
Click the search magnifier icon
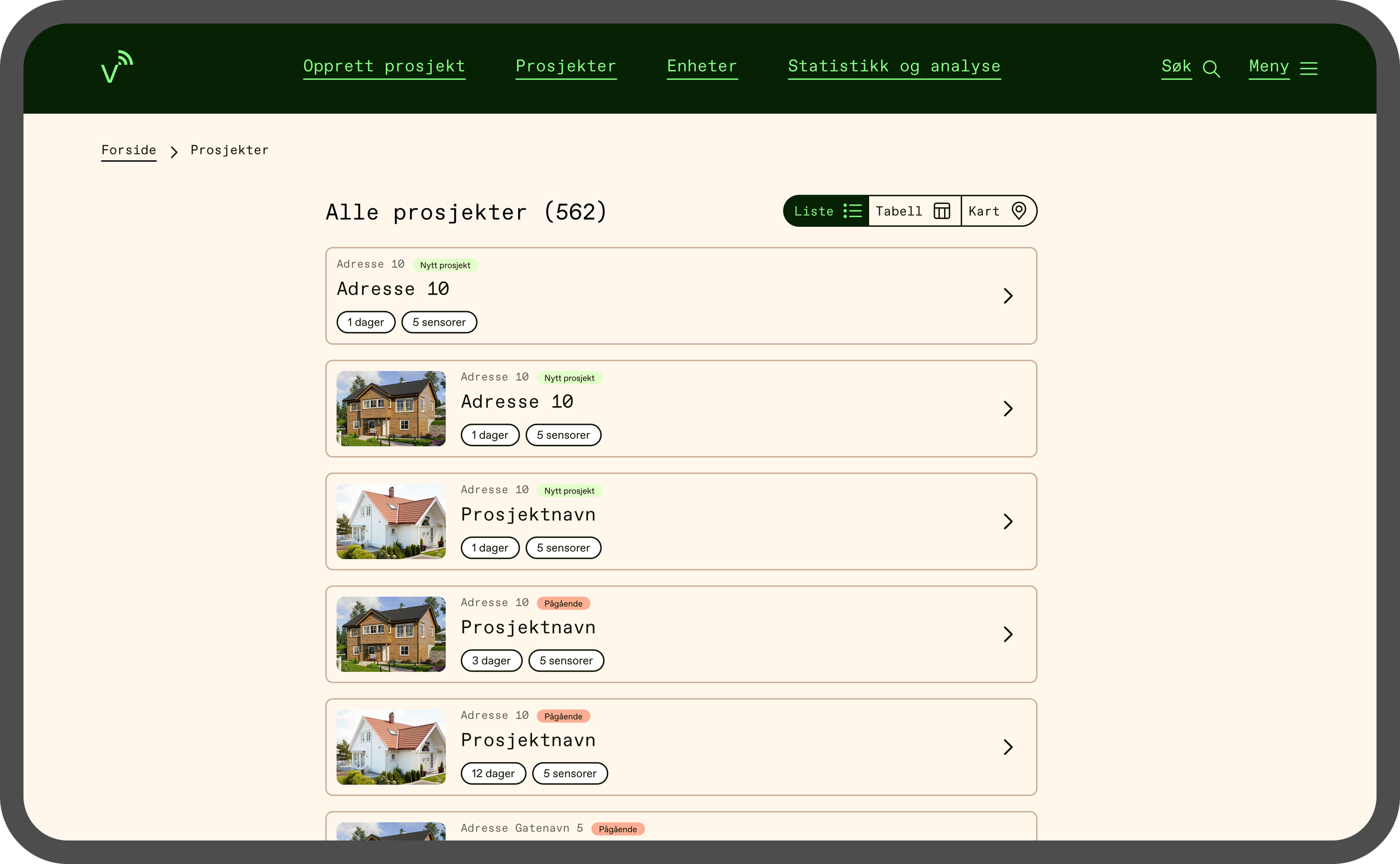pos(1211,68)
